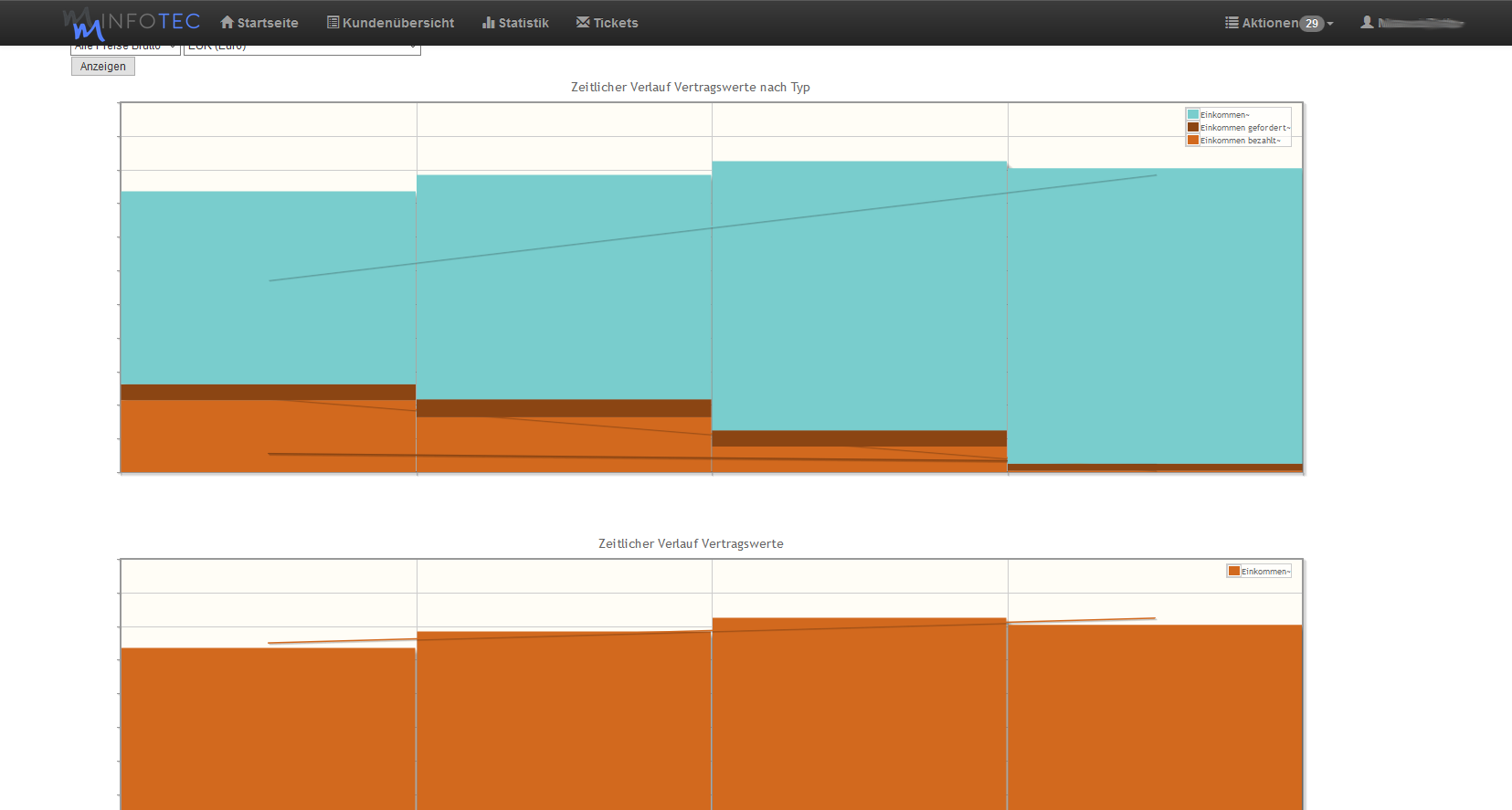Click the bar chart icon beside Statistik
The image size is (1512, 810).
coord(489,22)
